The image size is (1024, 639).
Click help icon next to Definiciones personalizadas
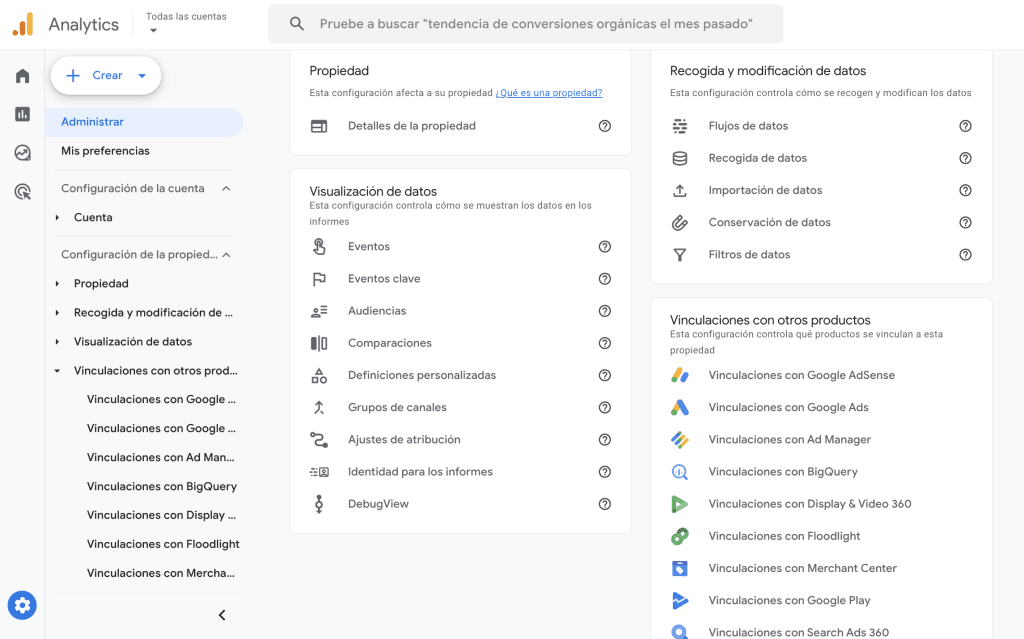click(605, 375)
